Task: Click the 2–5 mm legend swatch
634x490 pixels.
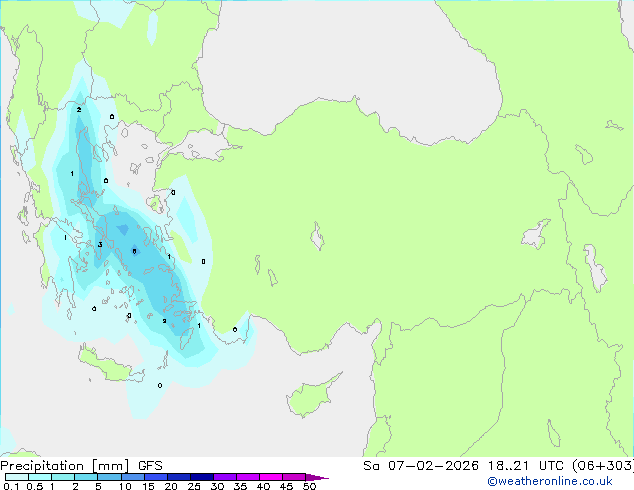Action: (x=86, y=477)
